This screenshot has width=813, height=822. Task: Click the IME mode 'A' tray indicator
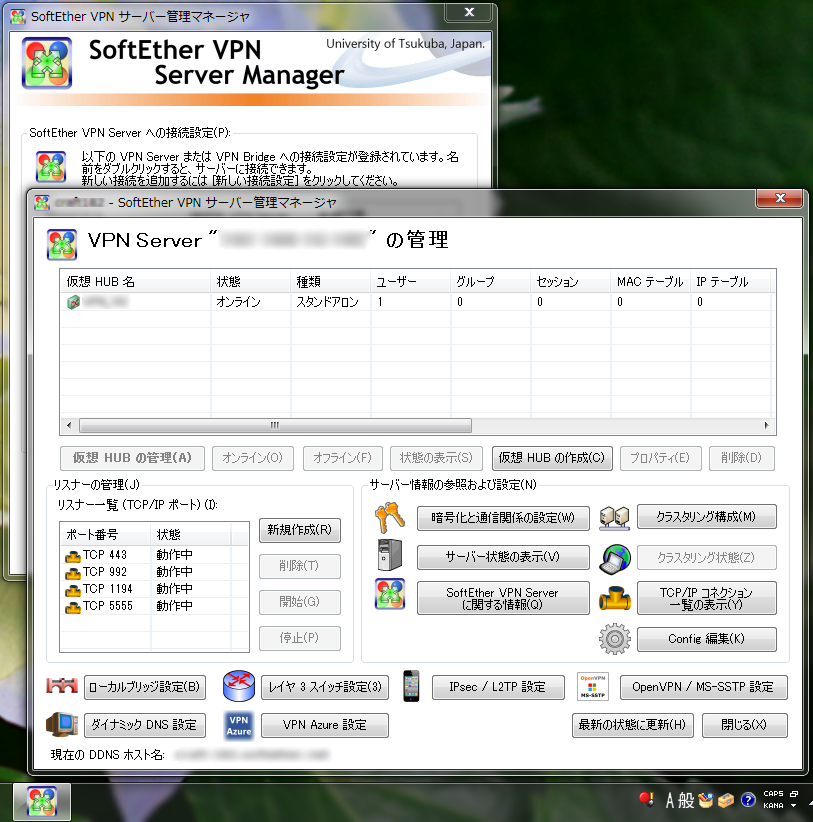tap(670, 801)
